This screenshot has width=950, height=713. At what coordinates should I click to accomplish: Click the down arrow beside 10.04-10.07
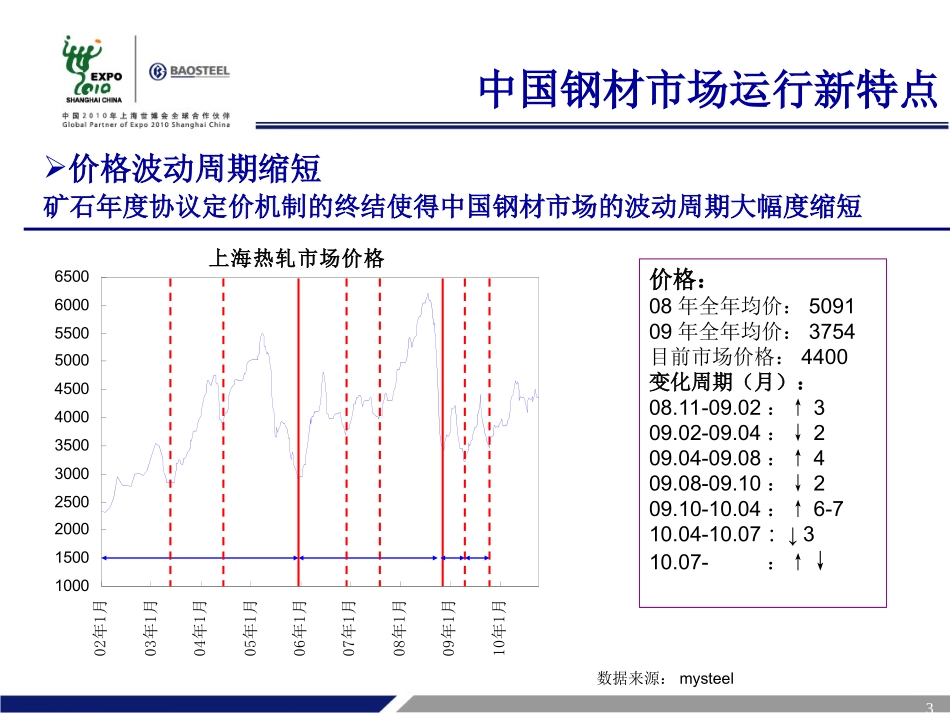click(x=792, y=536)
